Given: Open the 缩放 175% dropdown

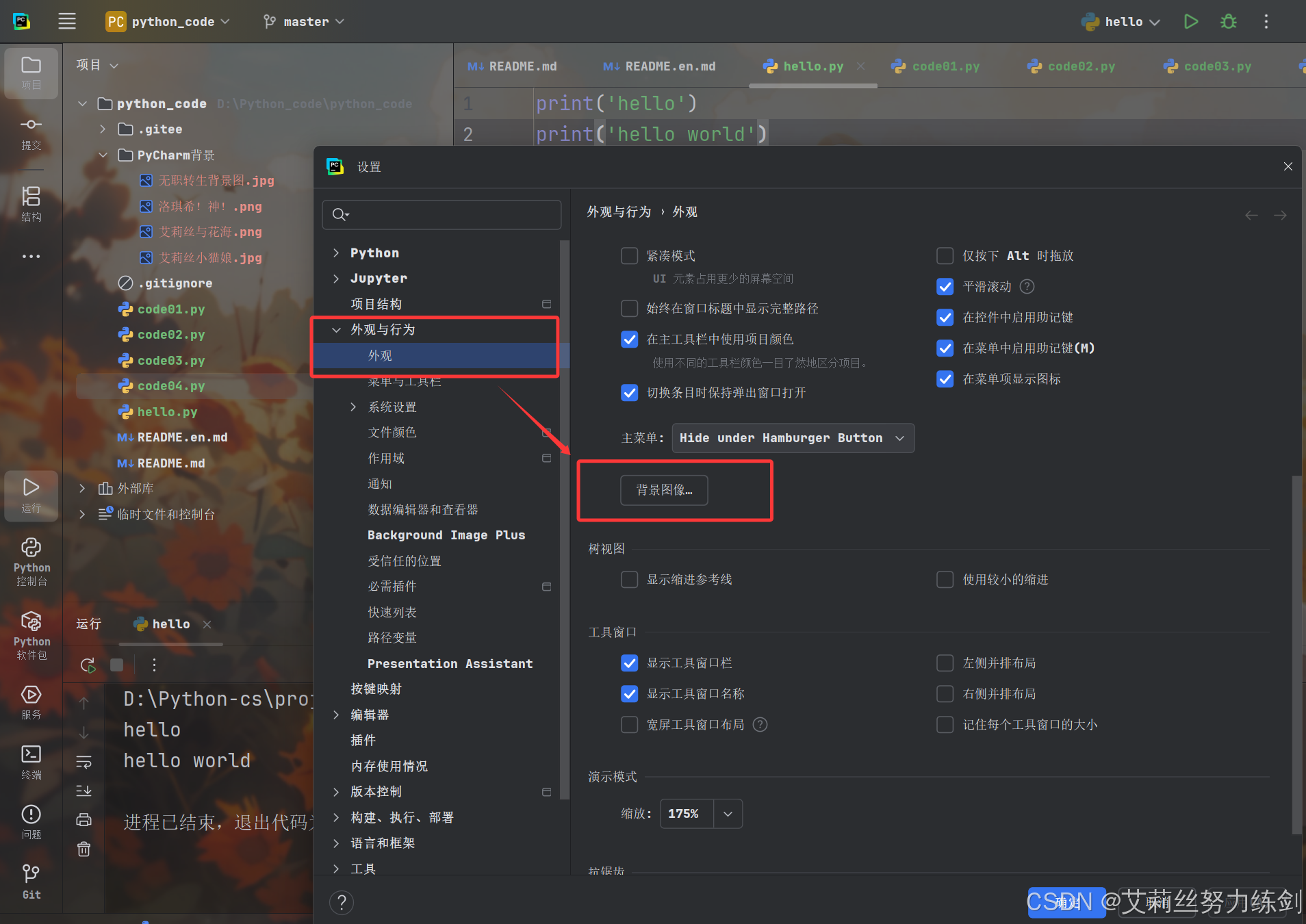Looking at the screenshot, I should tap(700, 814).
